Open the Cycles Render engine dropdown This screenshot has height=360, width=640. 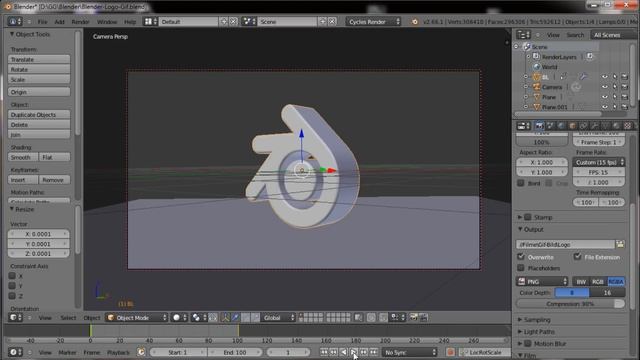click(x=373, y=22)
